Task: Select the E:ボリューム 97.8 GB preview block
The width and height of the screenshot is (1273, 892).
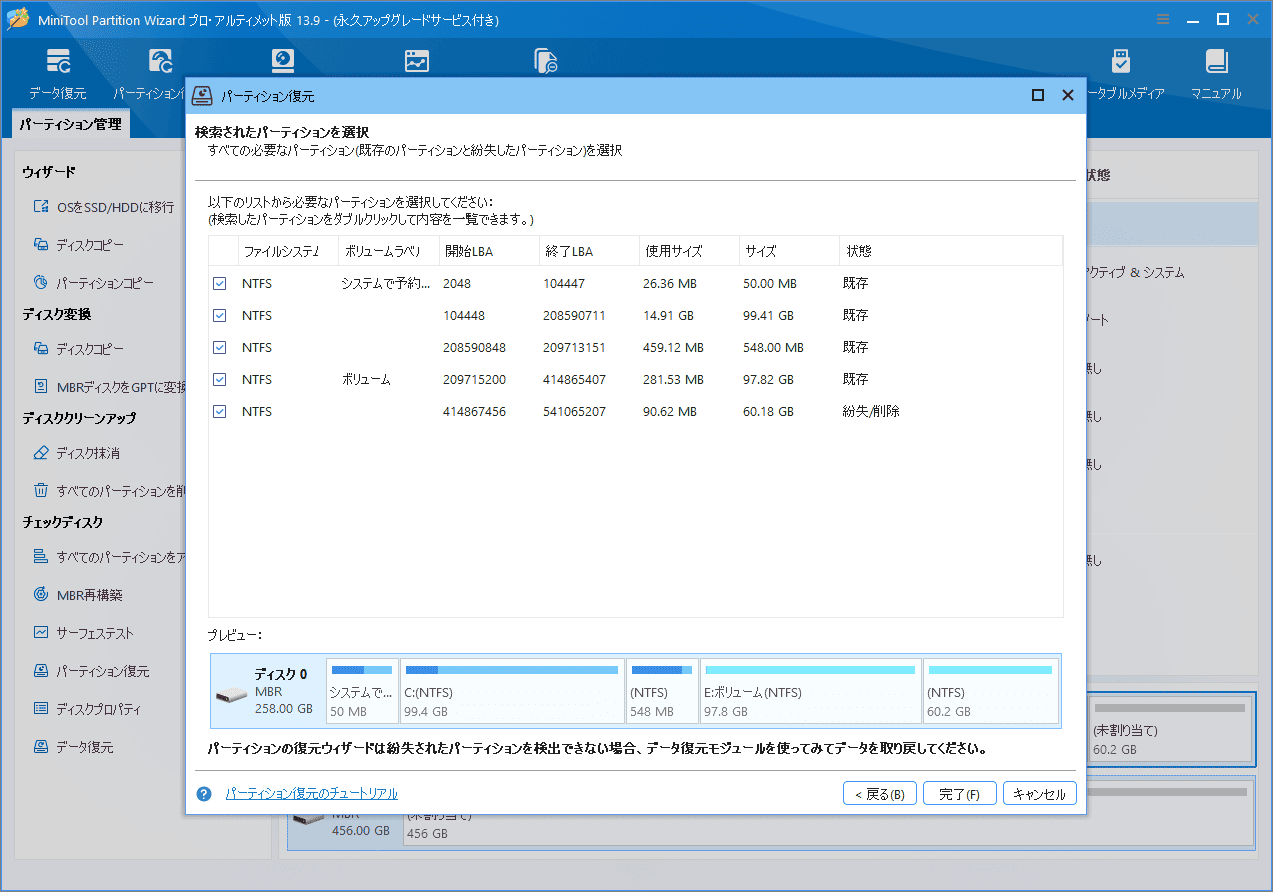Action: click(810, 690)
